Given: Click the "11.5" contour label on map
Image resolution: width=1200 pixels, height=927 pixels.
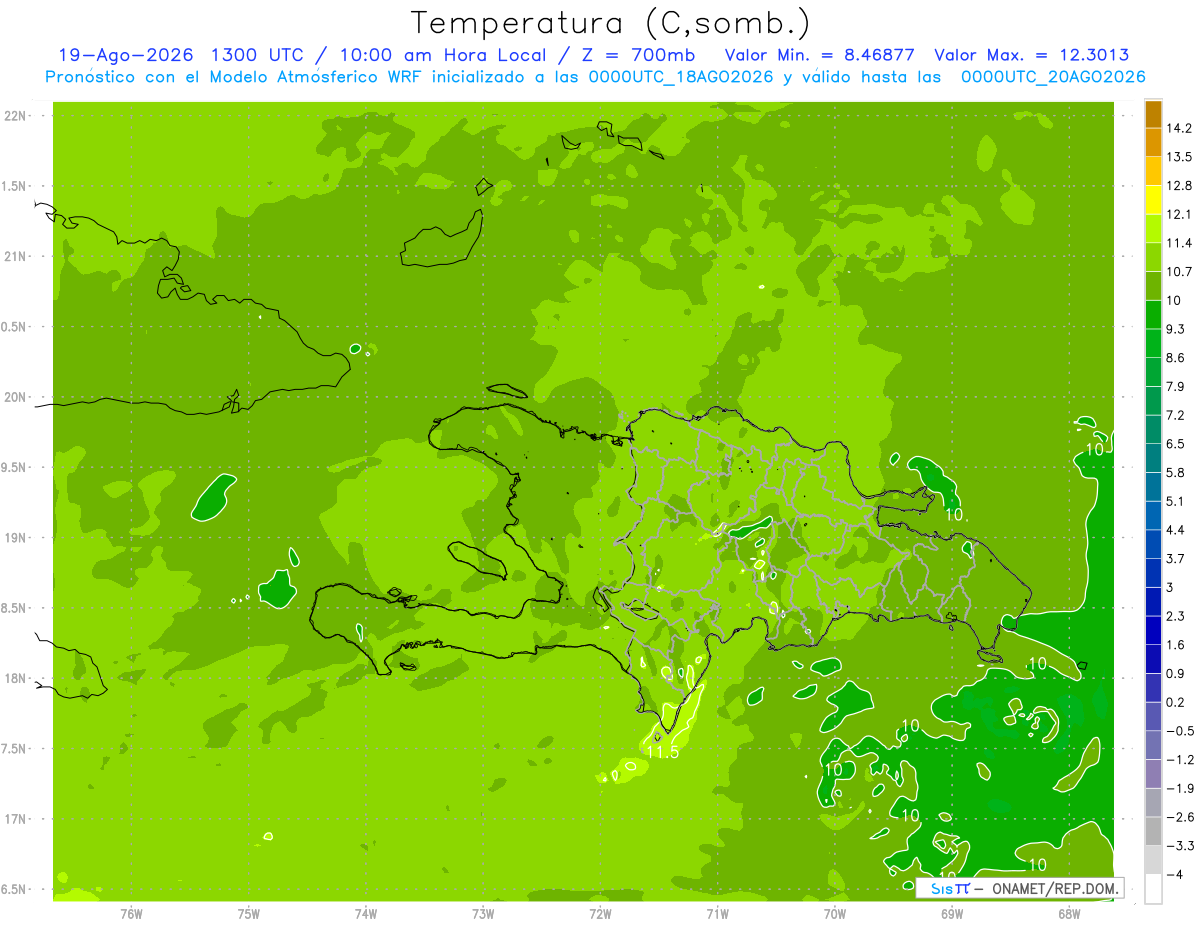Looking at the screenshot, I should point(663,752).
